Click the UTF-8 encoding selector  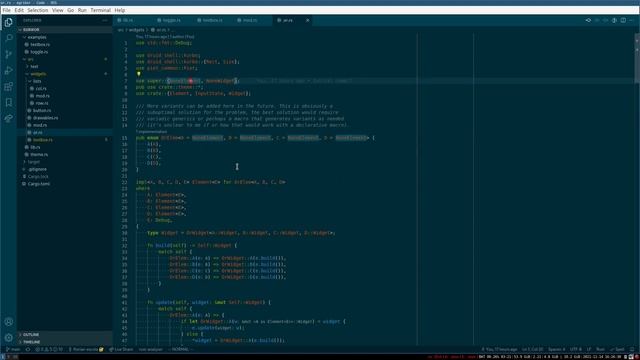coord(576,349)
